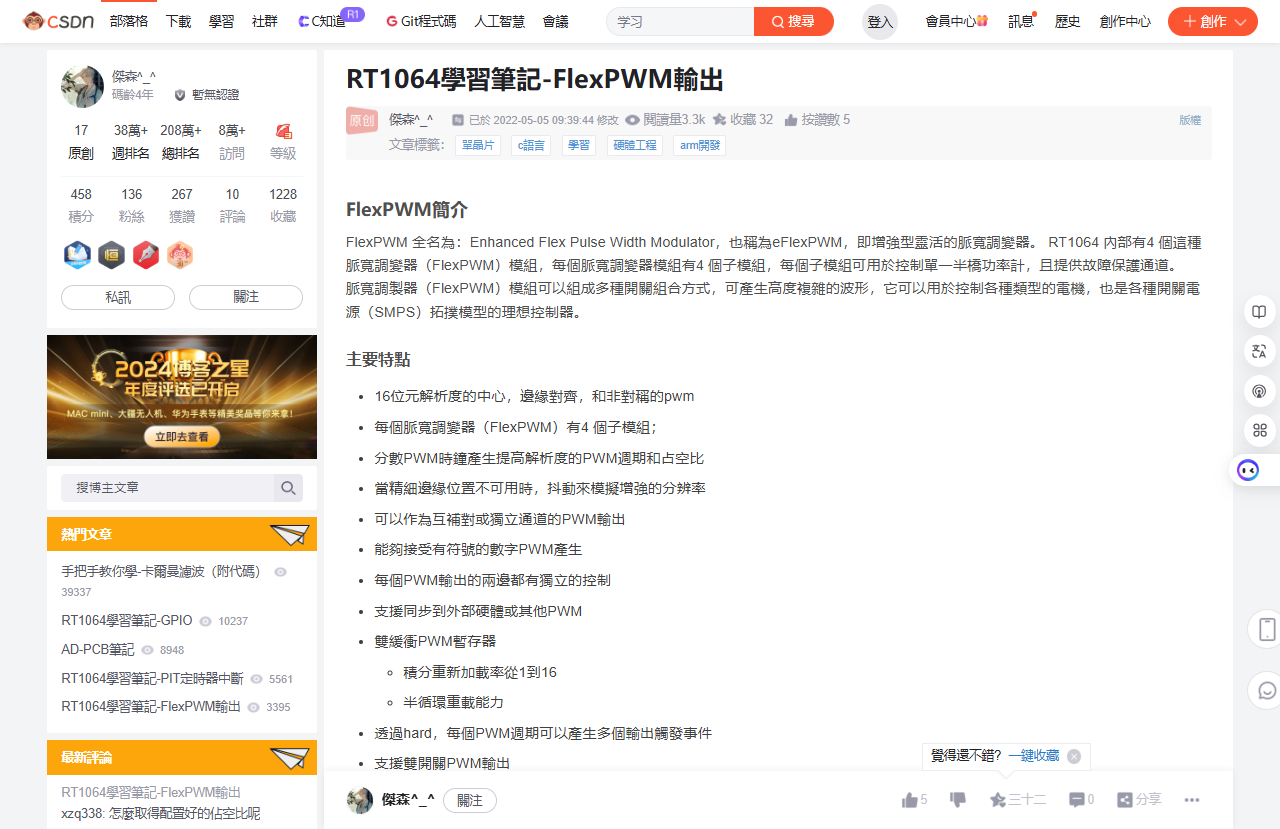Click the thumbs-down icon in bottom bar
This screenshot has height=829, width=1280.
(958, 799)
